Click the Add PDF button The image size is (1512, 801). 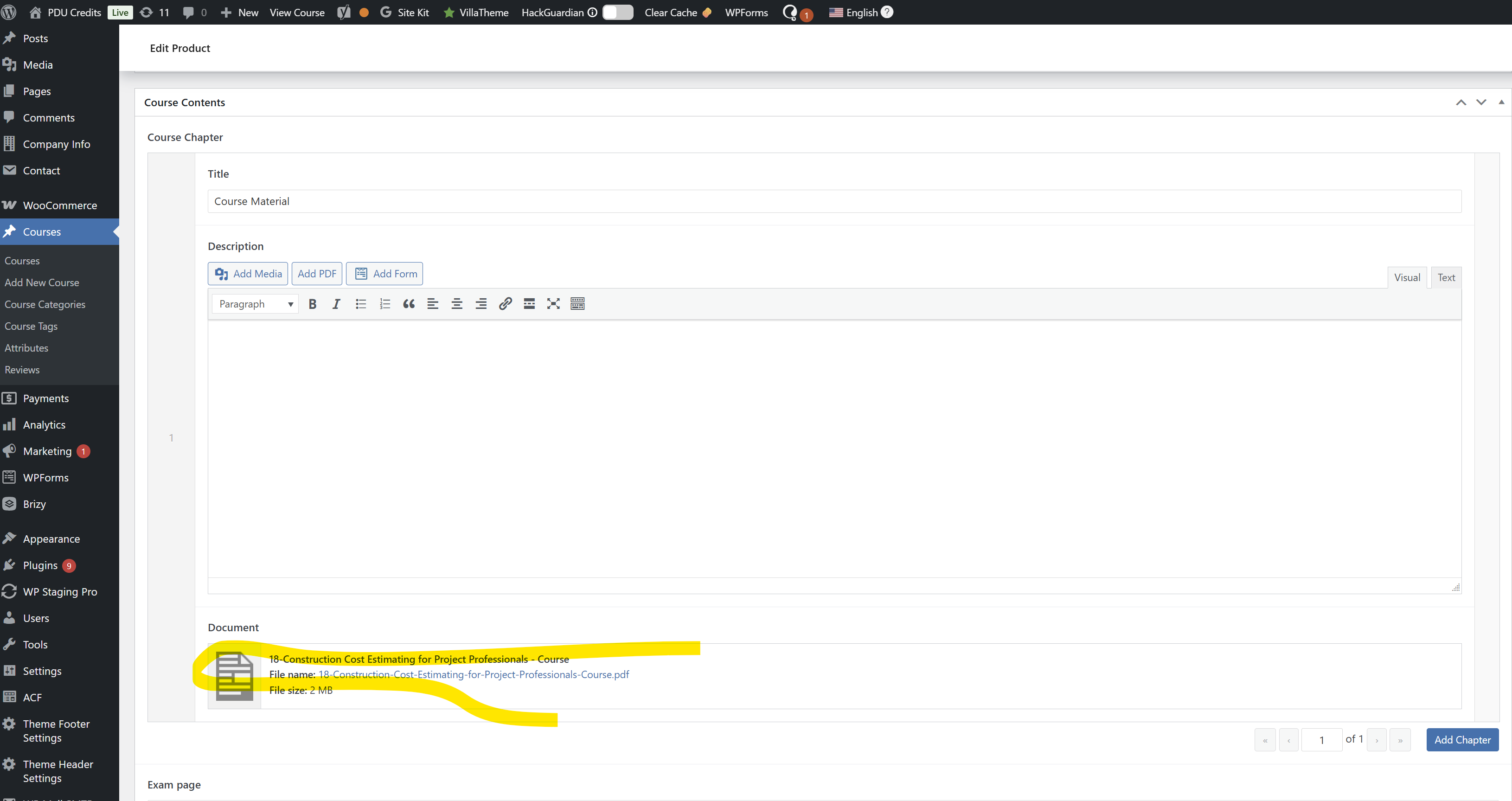point(316,274)
